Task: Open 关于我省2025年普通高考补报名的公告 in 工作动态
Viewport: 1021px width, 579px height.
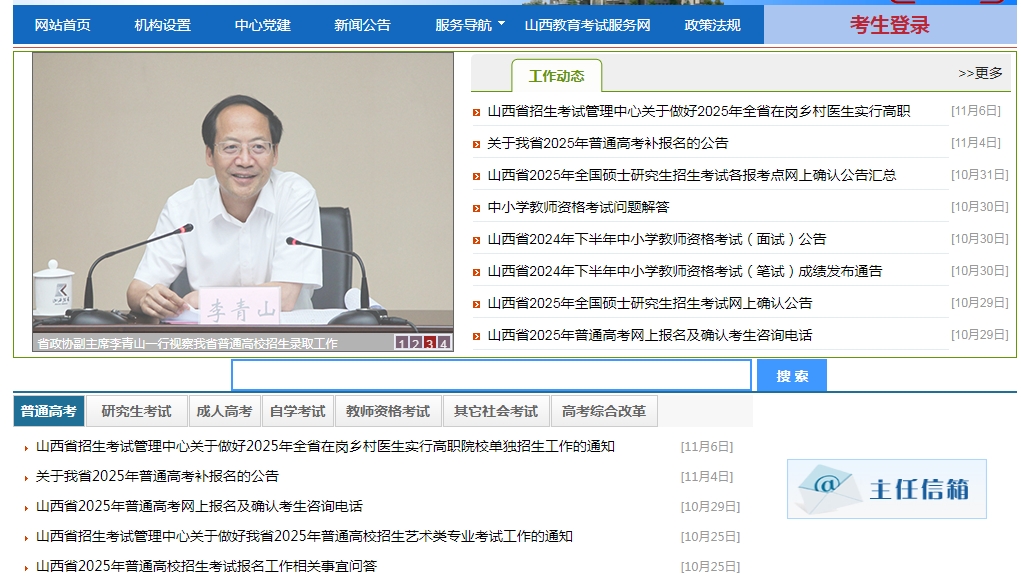Action: click(x=607, y=143)
